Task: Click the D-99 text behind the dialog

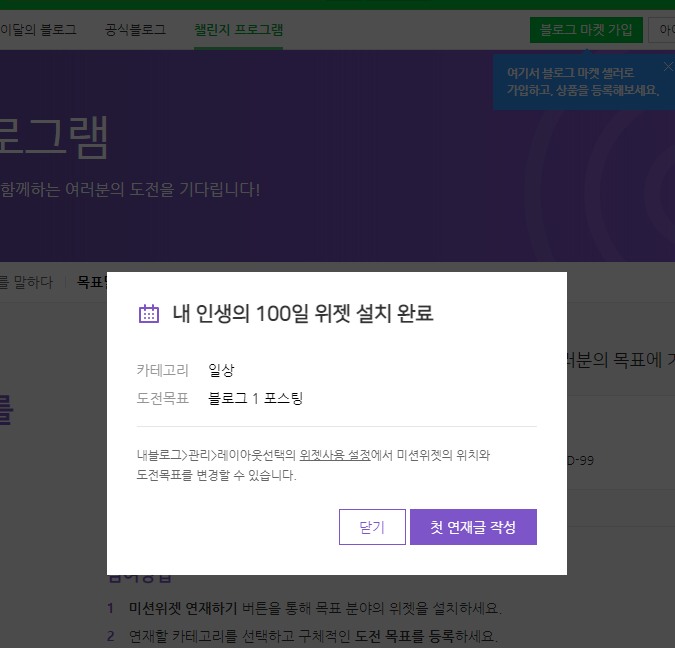Action: click(x=580, y=461)
